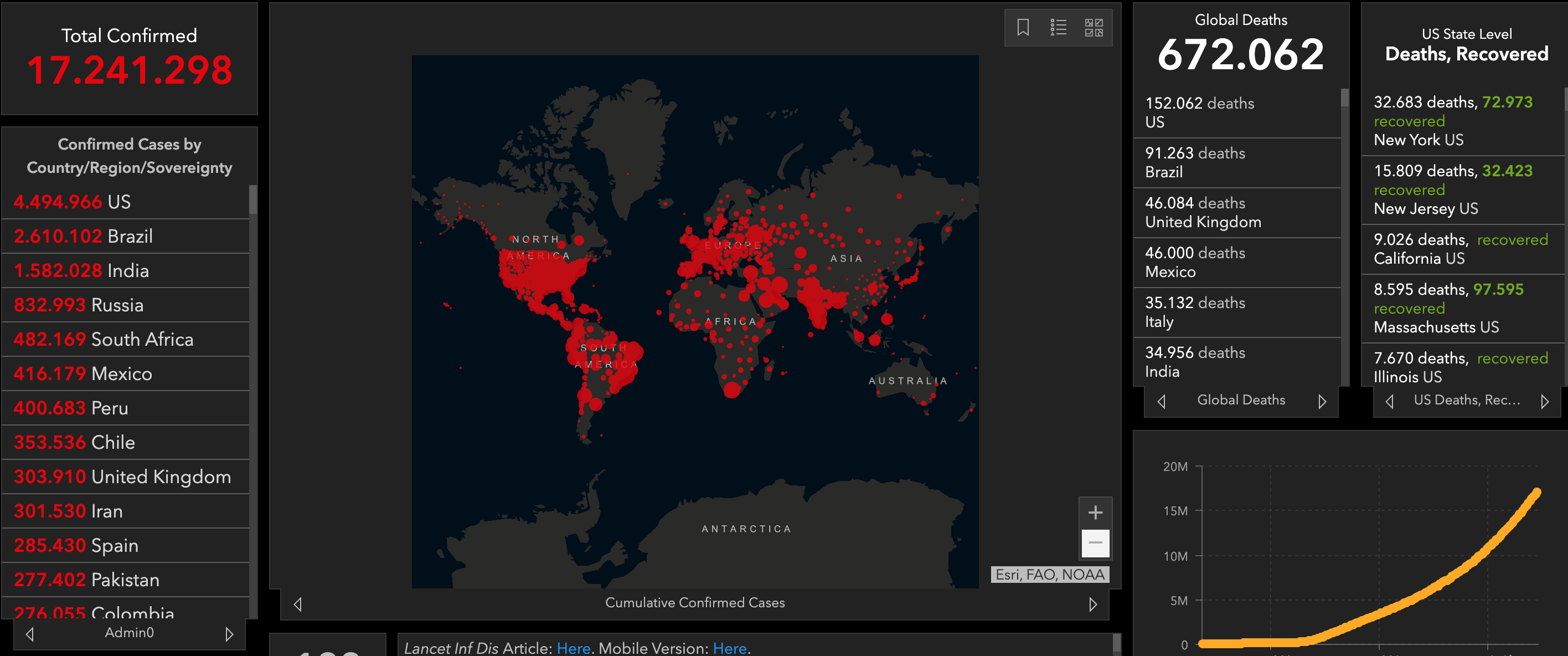
Task: Zoom in the map with plus button
Action: pos(1095,512)
